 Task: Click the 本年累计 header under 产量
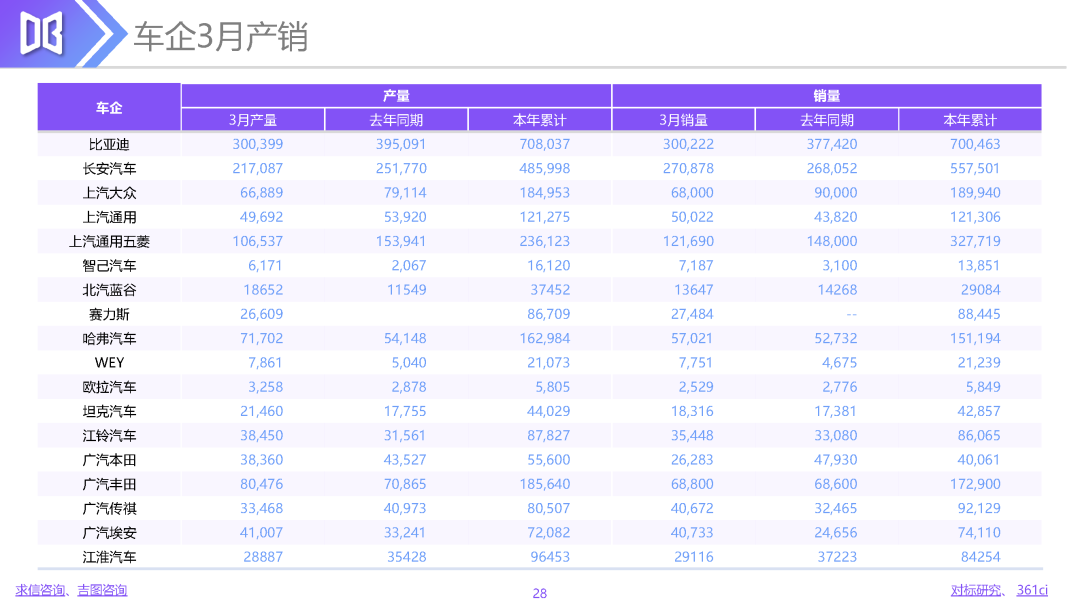[x=539, y=120]
